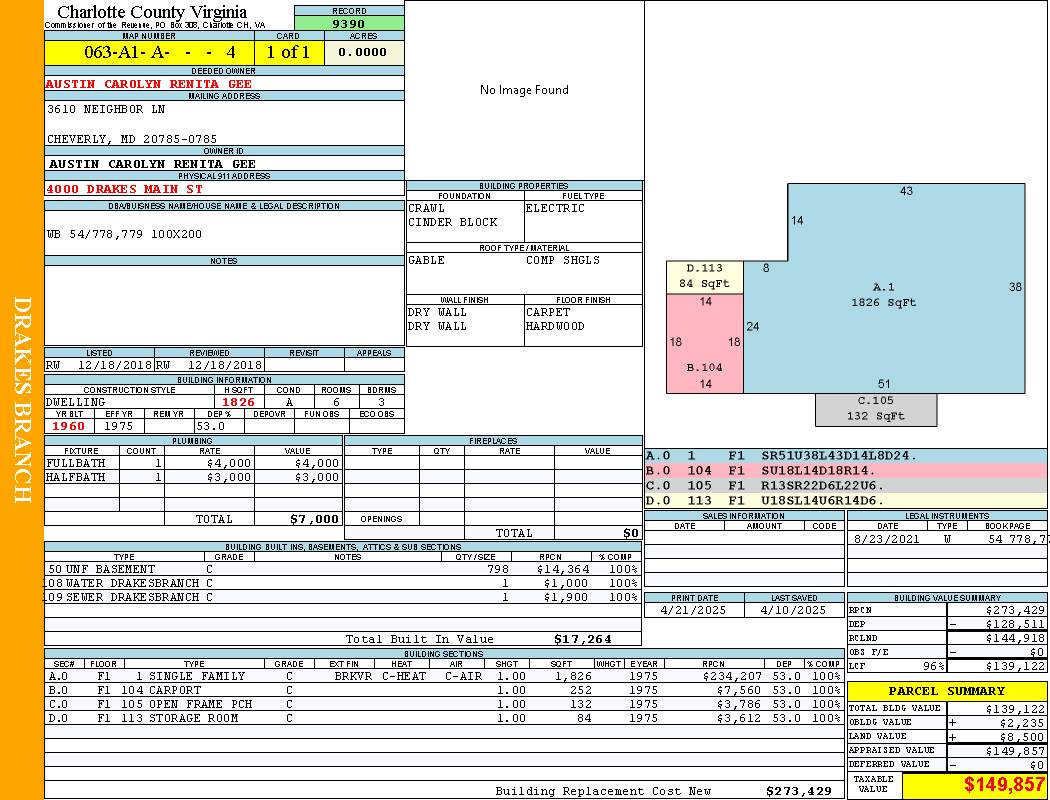
Task: Click red TAXABLE VALUE $149,857
Action: click(1004, 784)
